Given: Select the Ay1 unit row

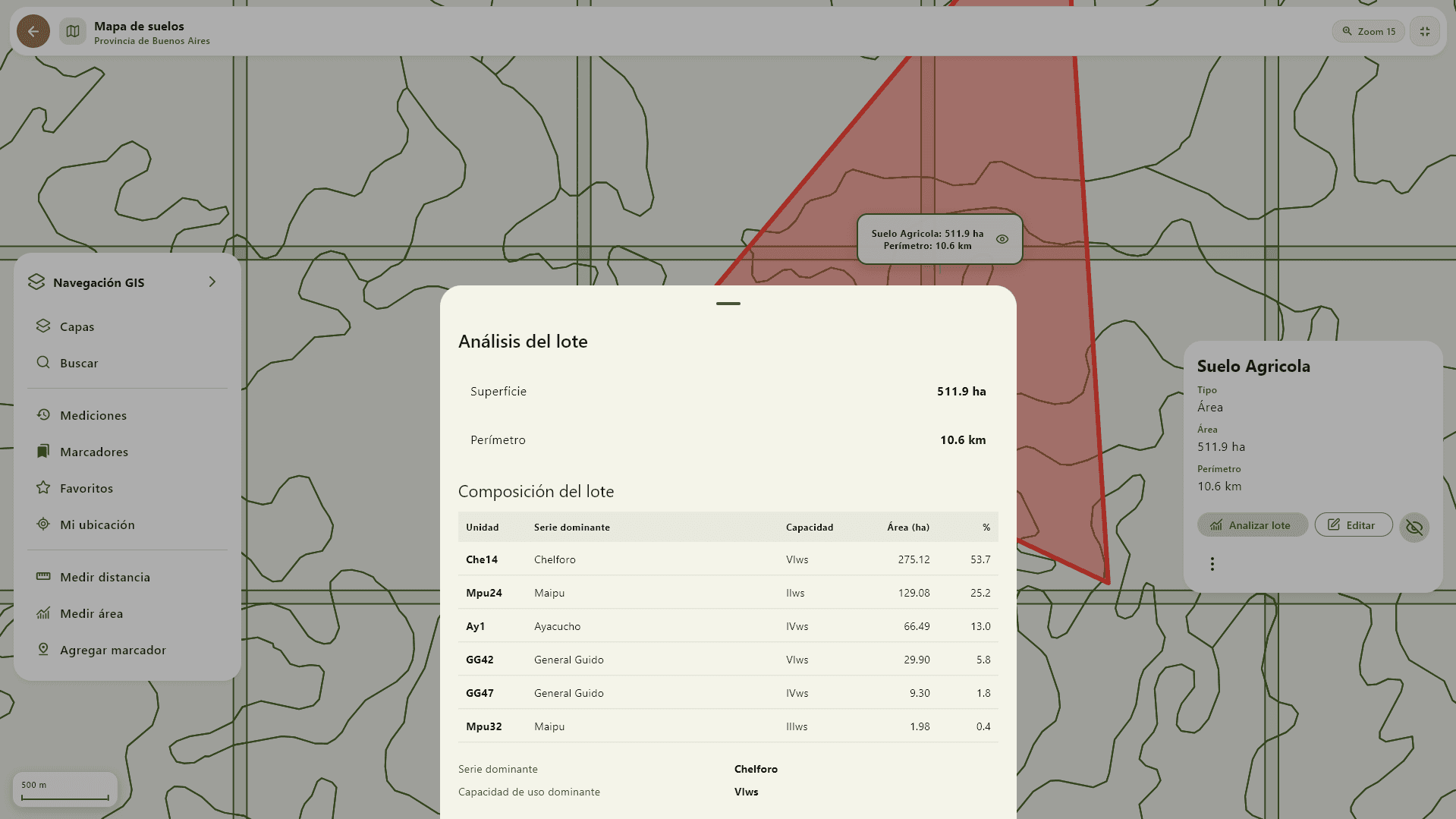Looking at the screenshot, I should (x=728, y=626).
